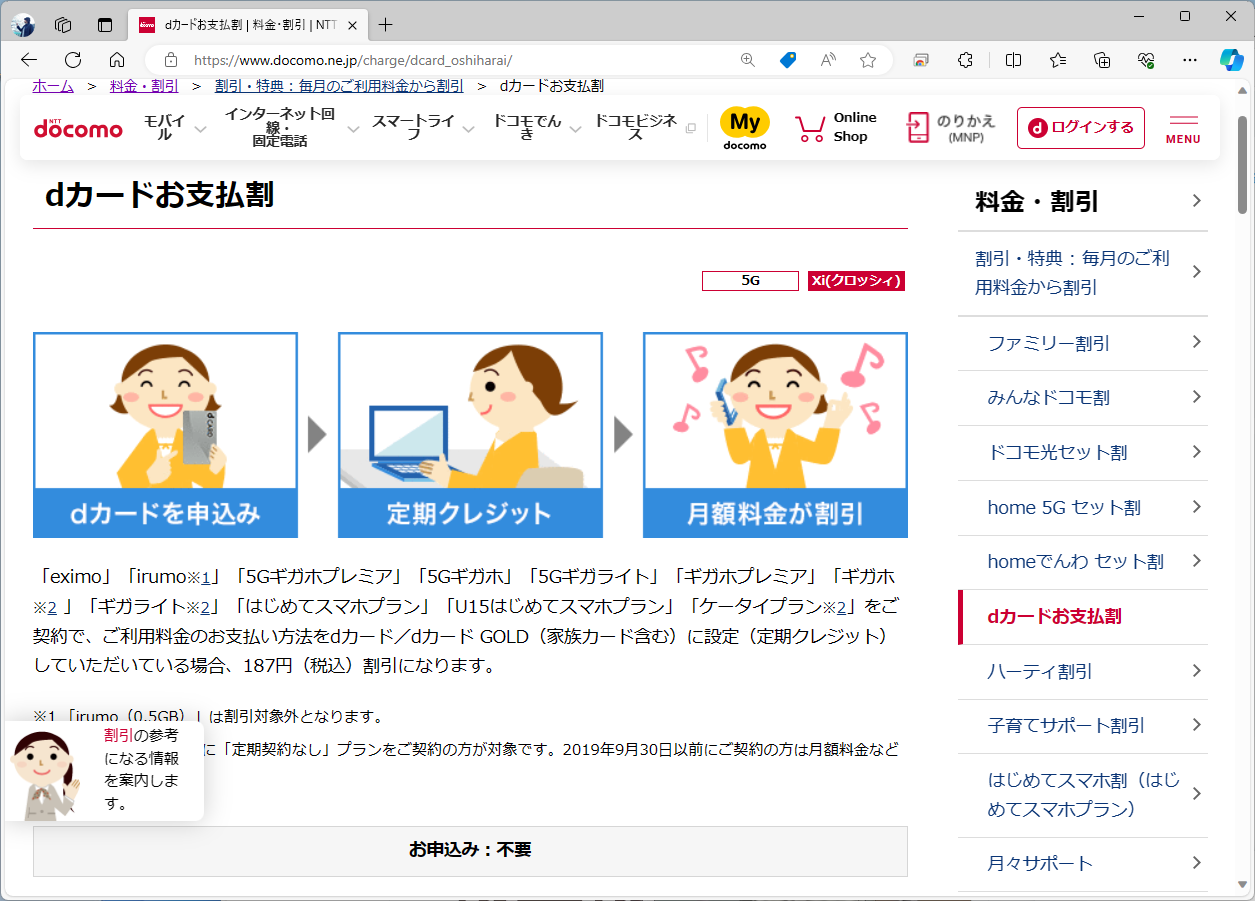Open Copilot in the browser toolbar
Screen dimensions: 1255x901
coord(1230,60)
